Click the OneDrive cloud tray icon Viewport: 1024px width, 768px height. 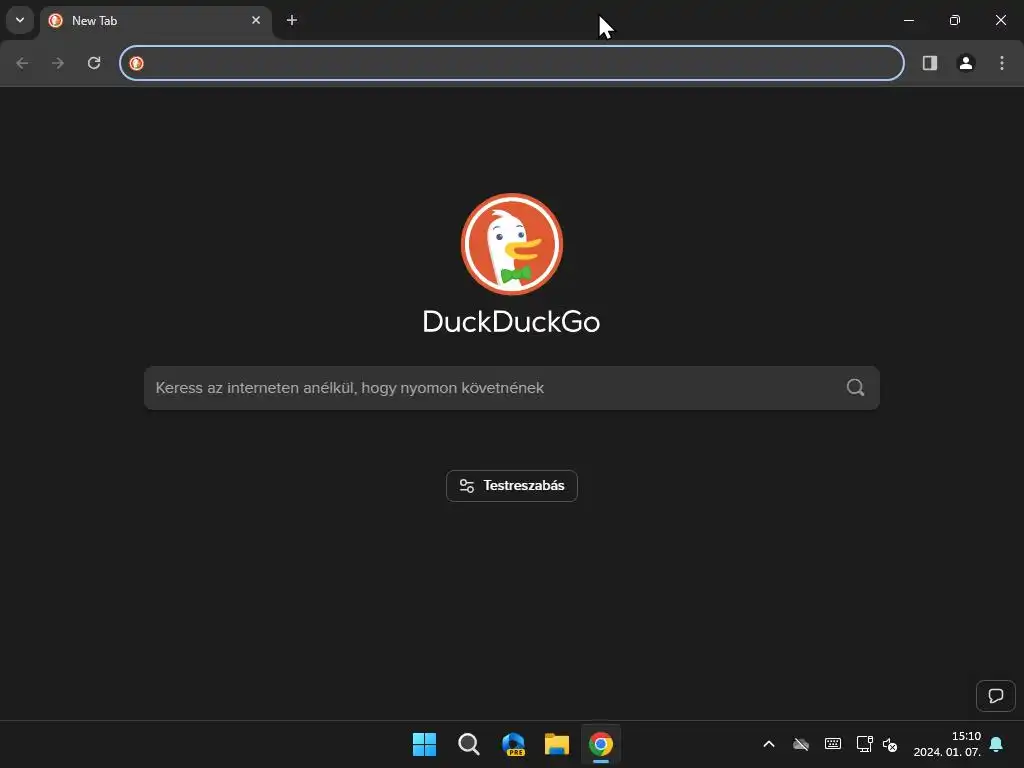click(x=801, y=744)
